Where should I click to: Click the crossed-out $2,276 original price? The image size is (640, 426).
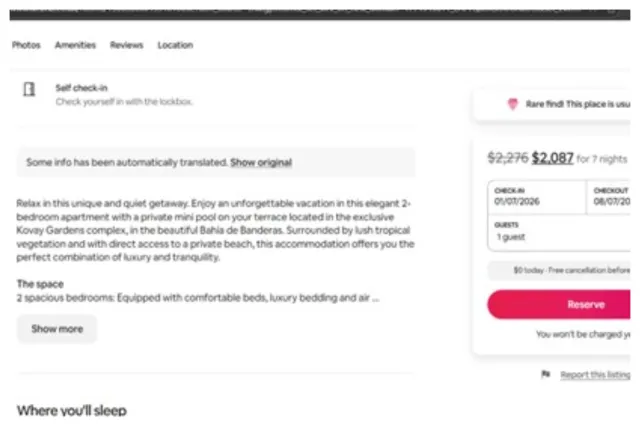[x=507, y=157]
